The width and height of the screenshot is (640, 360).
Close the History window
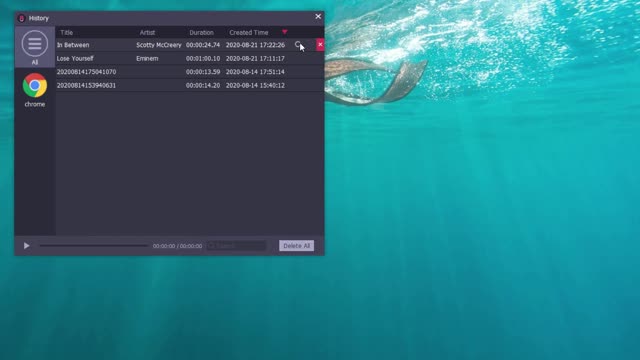(318, 17)
